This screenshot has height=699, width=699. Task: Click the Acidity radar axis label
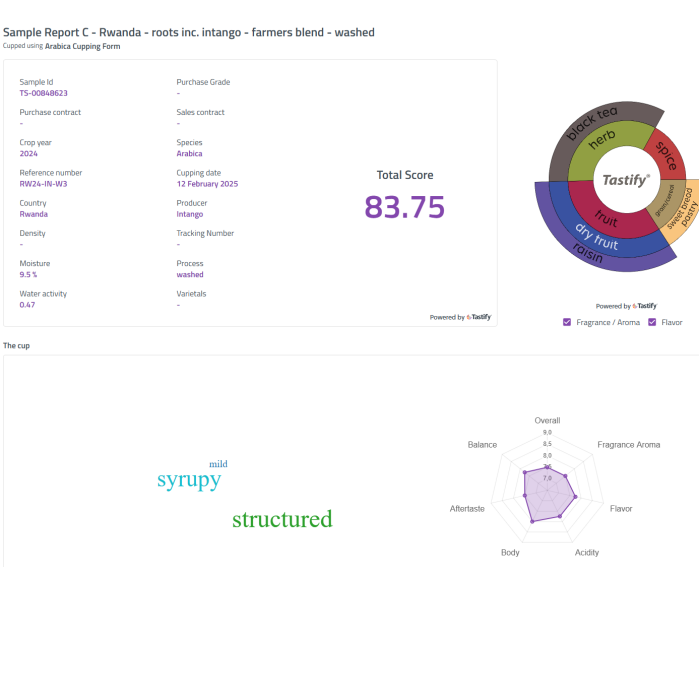click(x=587, y=552)
